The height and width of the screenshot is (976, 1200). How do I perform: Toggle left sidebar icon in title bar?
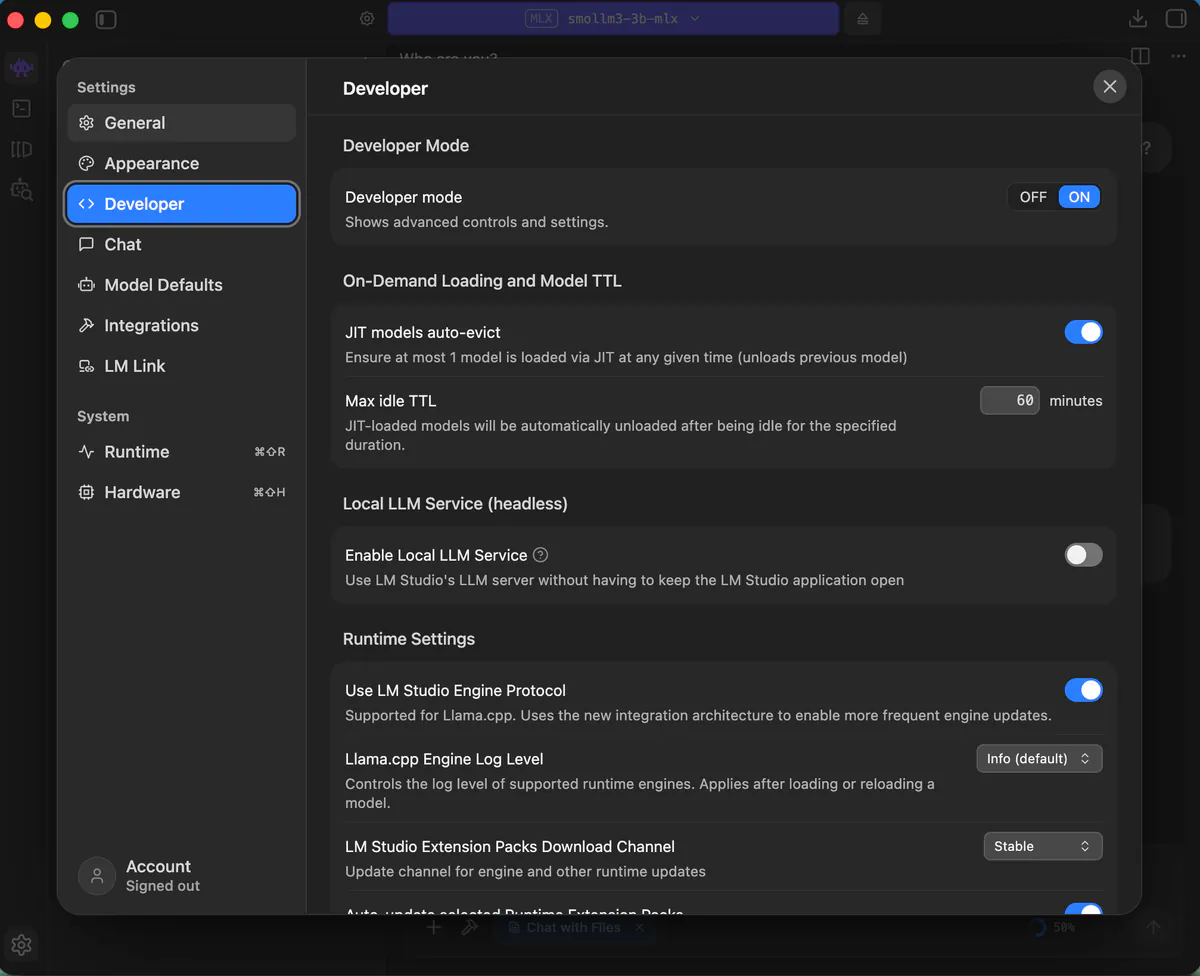[106, 19]
